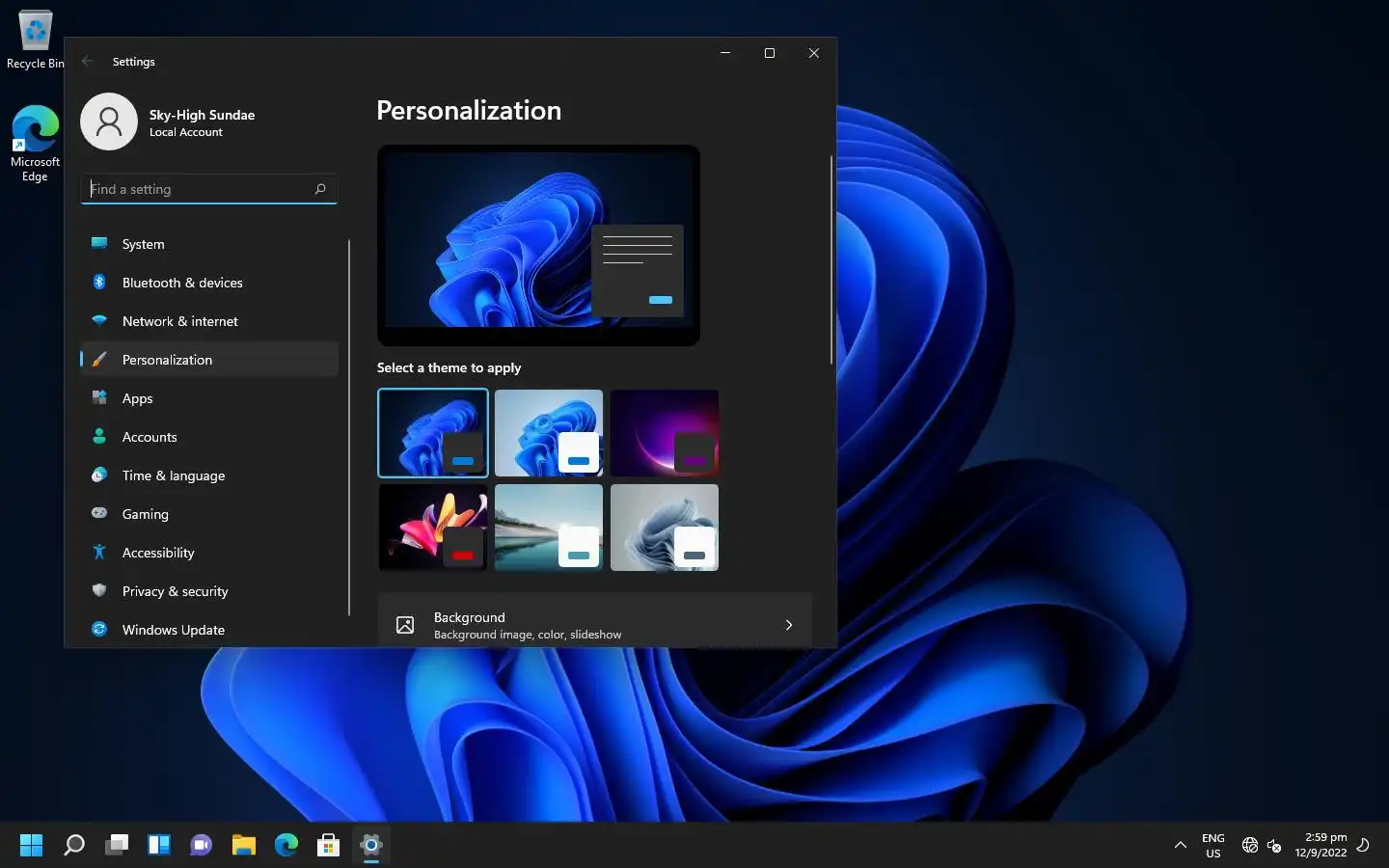Open the Windows Start menu
Screen dimensions: 1389x868
click(32, 846)
